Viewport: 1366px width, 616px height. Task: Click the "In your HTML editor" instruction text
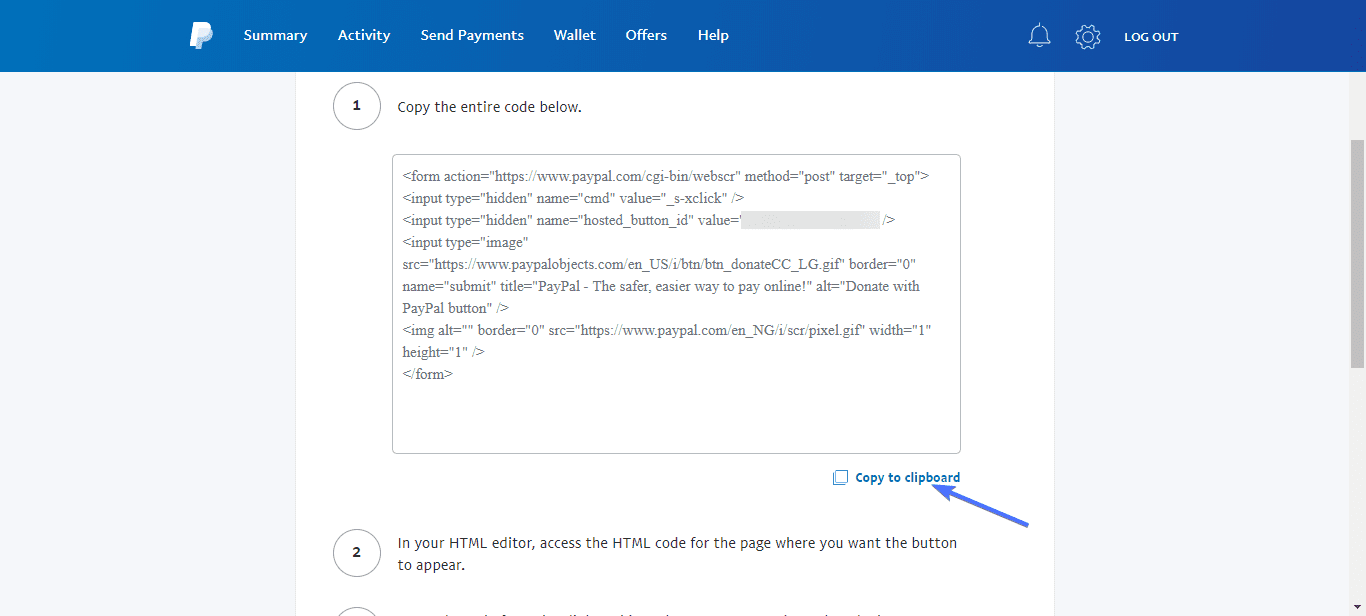(x=677, y=554)
